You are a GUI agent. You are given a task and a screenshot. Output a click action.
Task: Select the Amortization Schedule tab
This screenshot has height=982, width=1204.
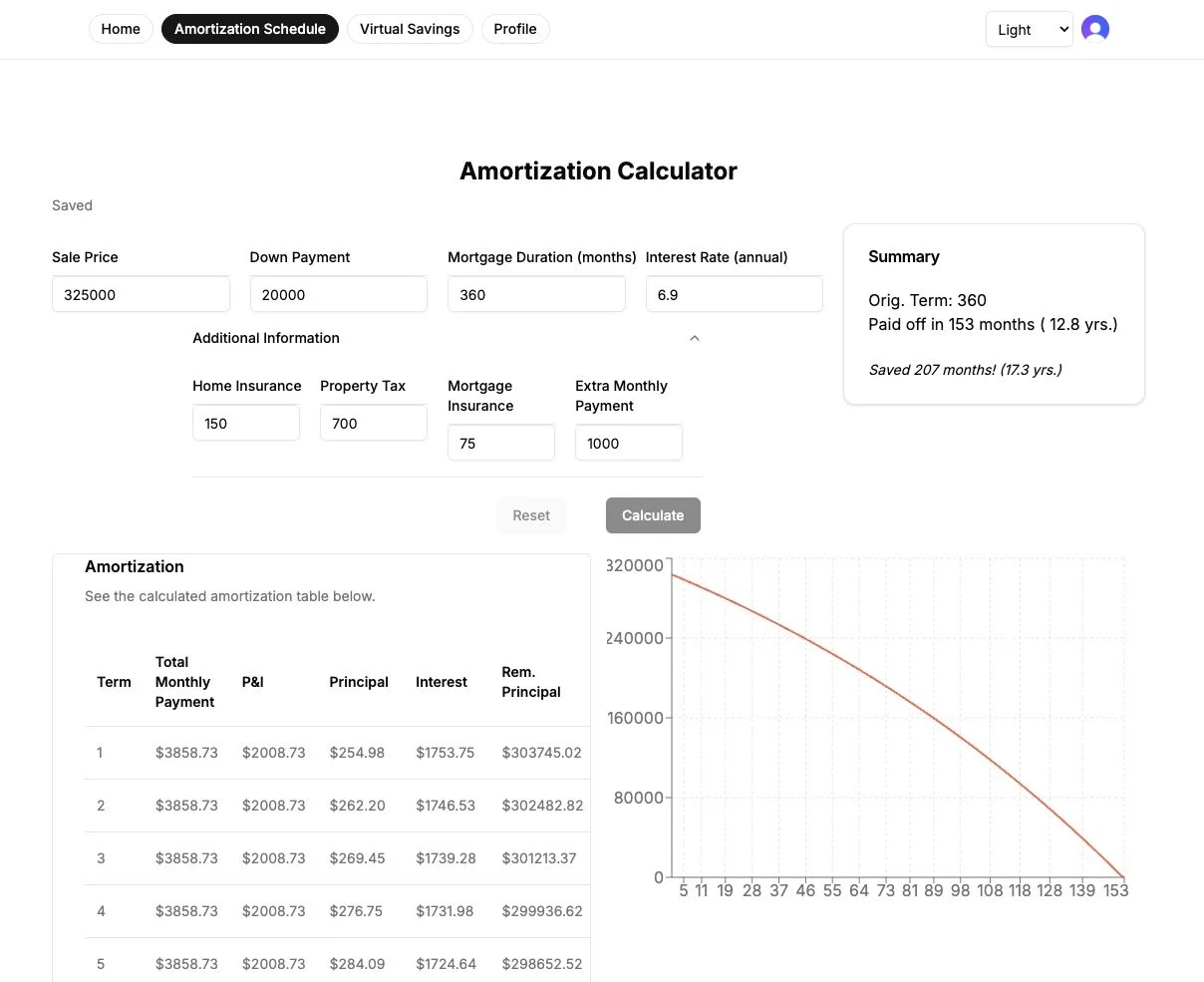[250, 29]
